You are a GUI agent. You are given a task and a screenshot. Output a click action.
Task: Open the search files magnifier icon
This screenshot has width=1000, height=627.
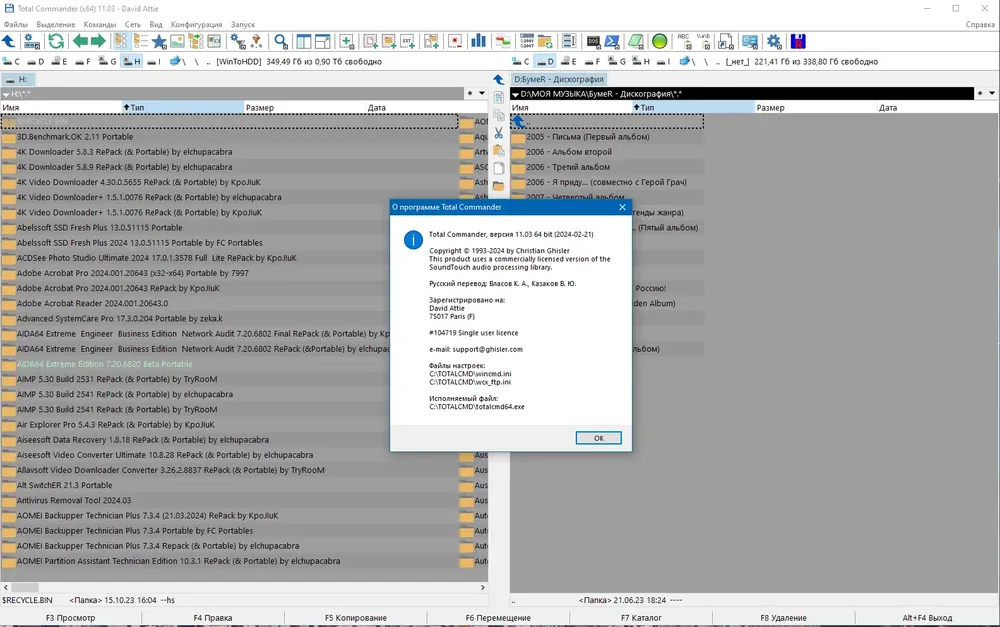(281, 41)
